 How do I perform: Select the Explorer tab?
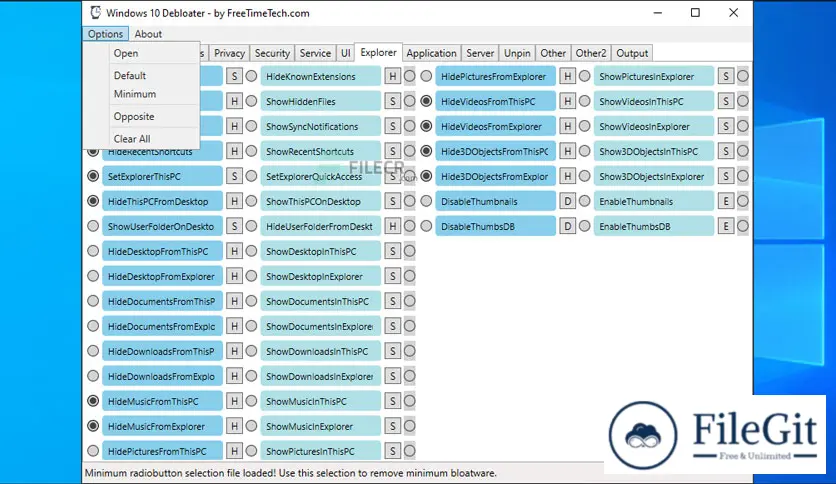(379, 52)
